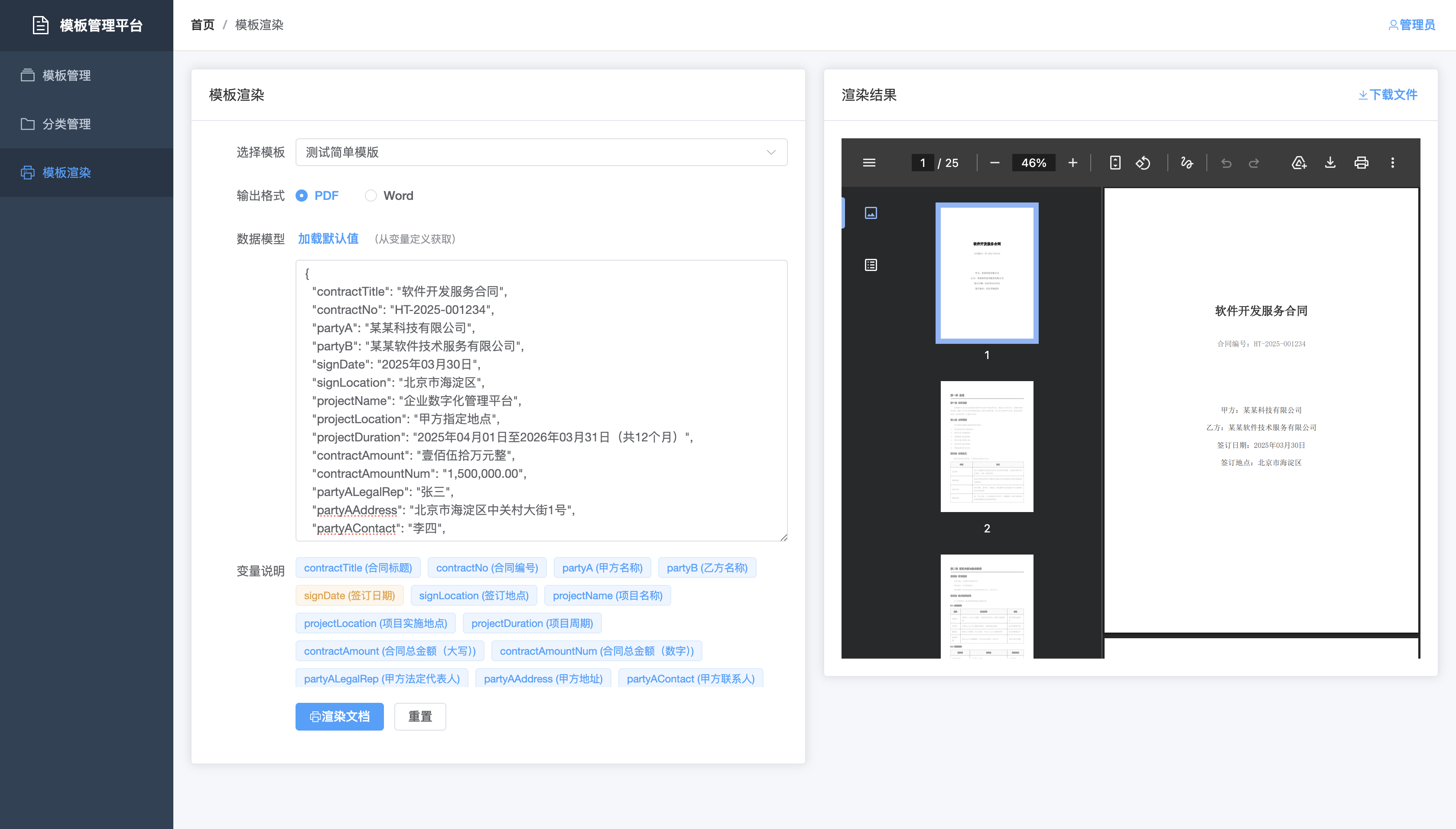Toggle the PDF viewer sidebar menu icon
The width and height of the screenshot is (1456, 829).
coord(869,163)
